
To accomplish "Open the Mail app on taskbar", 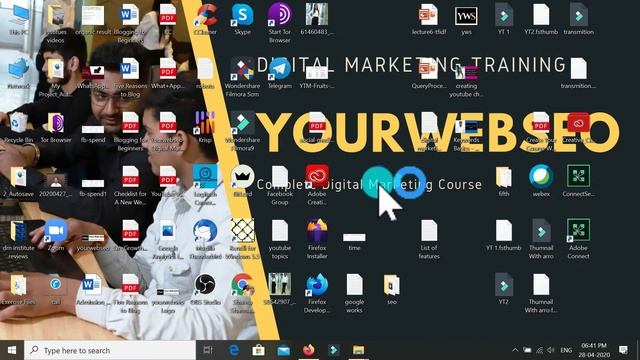I will pyautogui.click(x=283, y=350).
